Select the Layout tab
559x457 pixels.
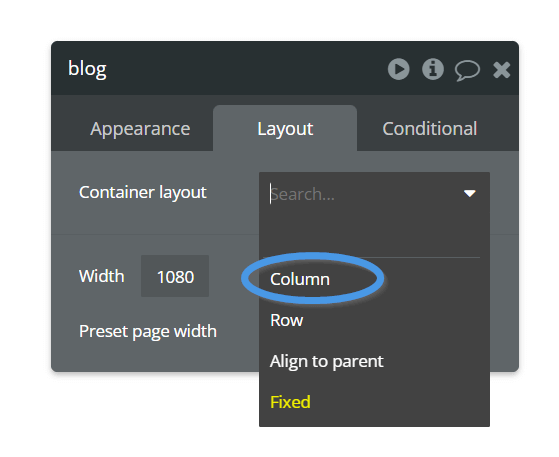click(x=285, y=128)
